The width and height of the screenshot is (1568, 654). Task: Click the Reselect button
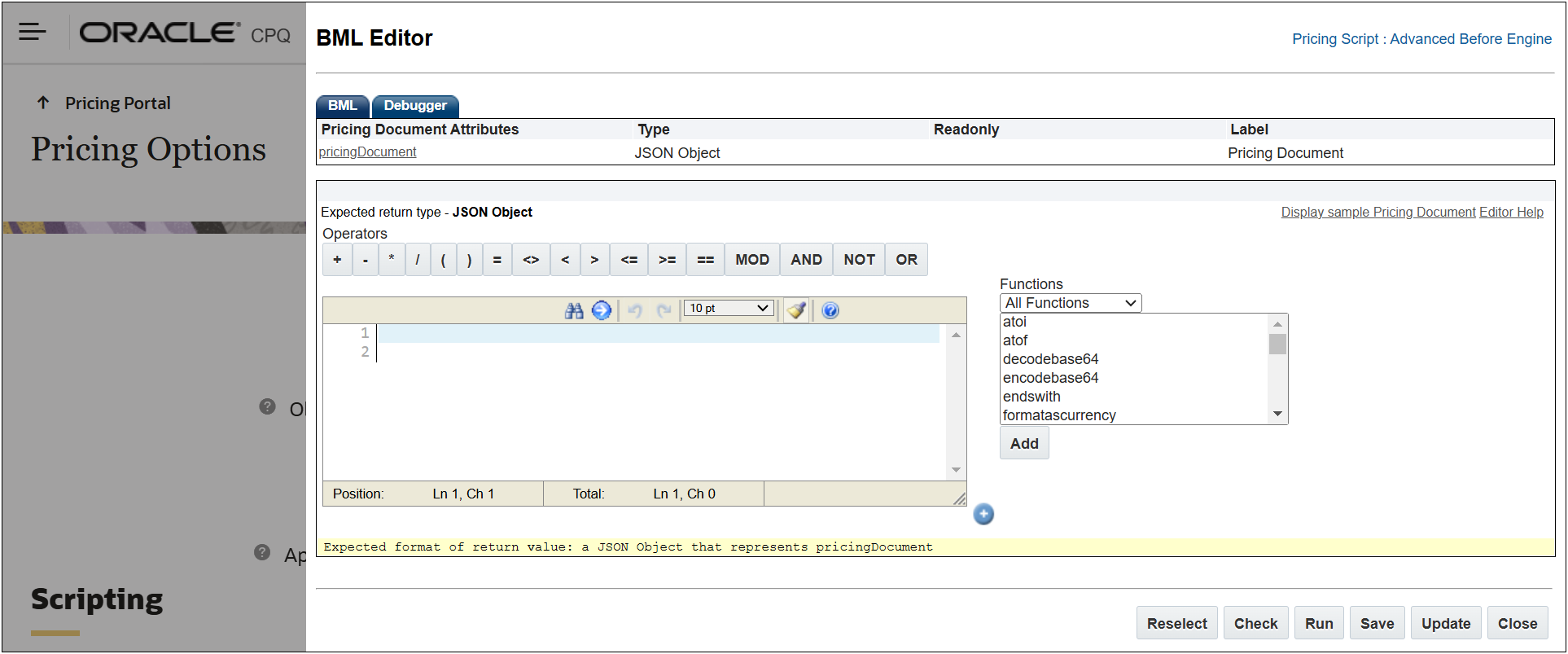[x=1177, y=624]
